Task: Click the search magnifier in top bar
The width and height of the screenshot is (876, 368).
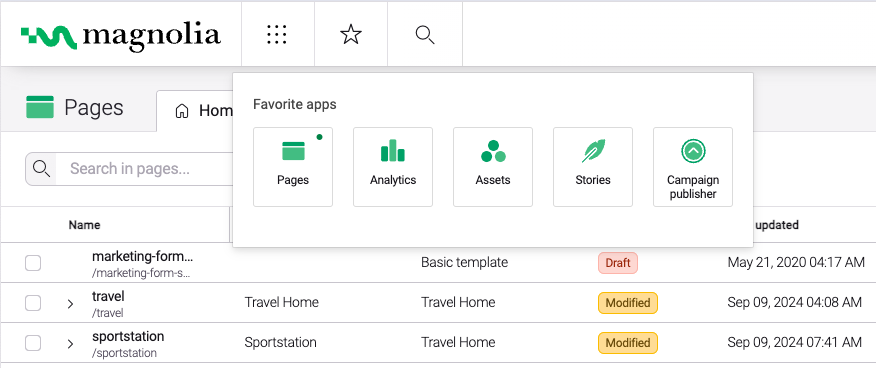Action: (x=425, y=35)
